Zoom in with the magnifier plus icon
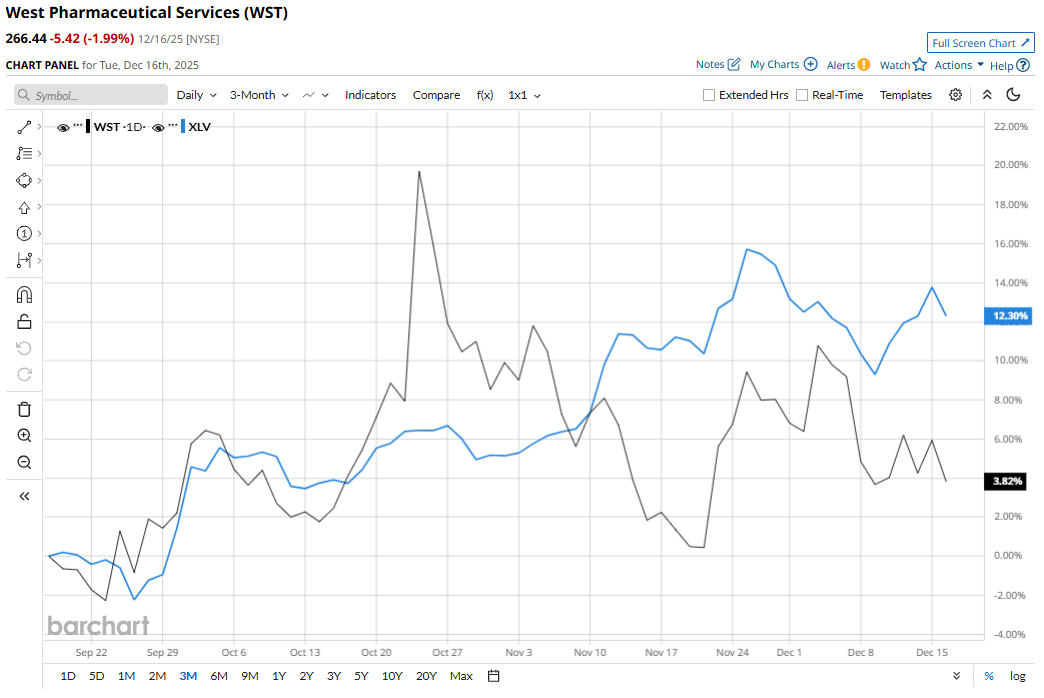Screen dimensions: 1044x698 click(x=24, y=436)
